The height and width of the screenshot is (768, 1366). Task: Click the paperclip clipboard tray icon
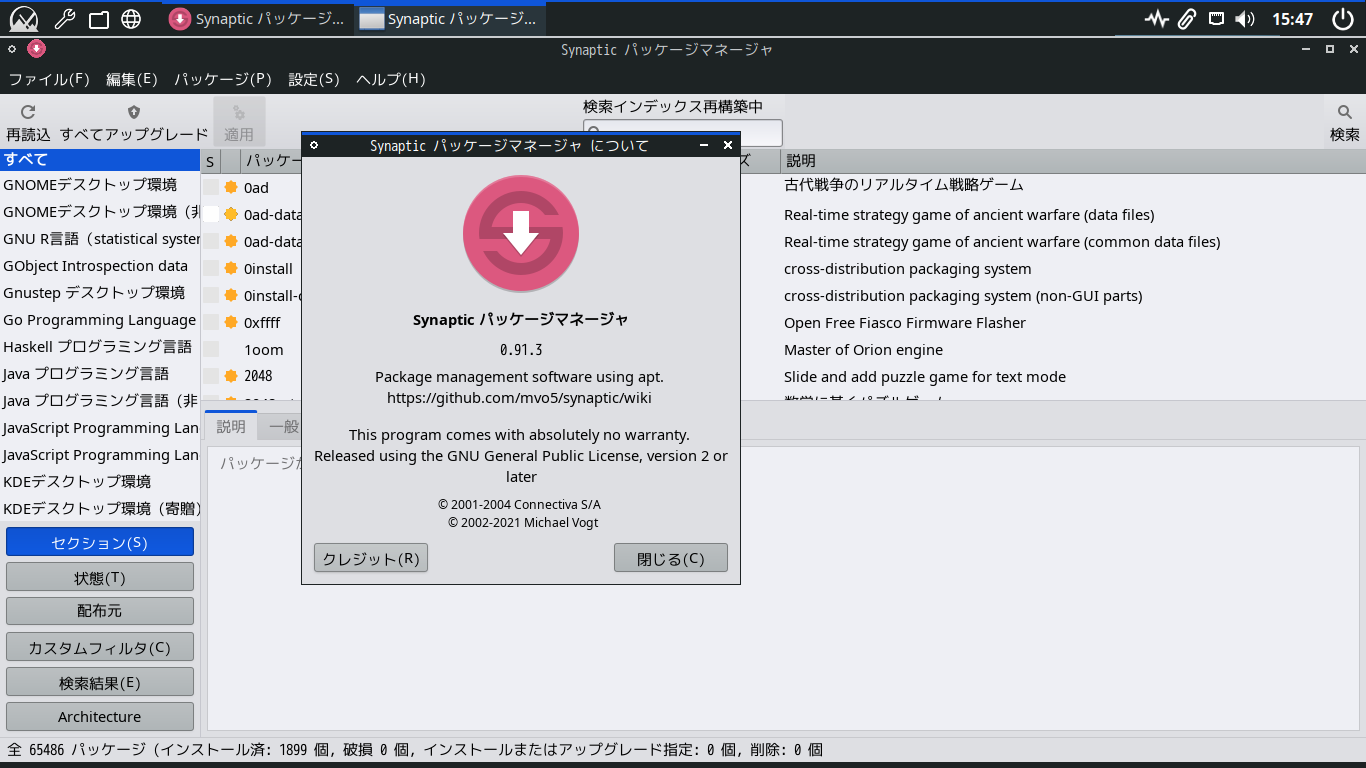click(x=1187, y=19)
